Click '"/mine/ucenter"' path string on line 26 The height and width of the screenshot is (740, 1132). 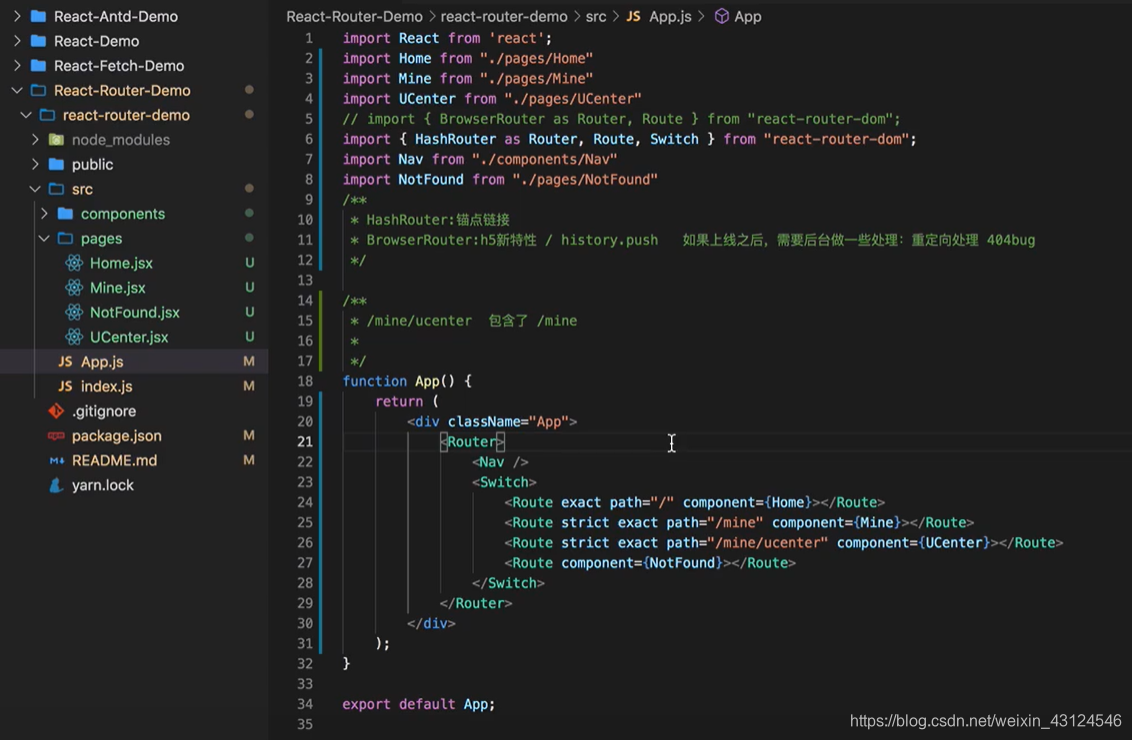click(x=767, y=542)
